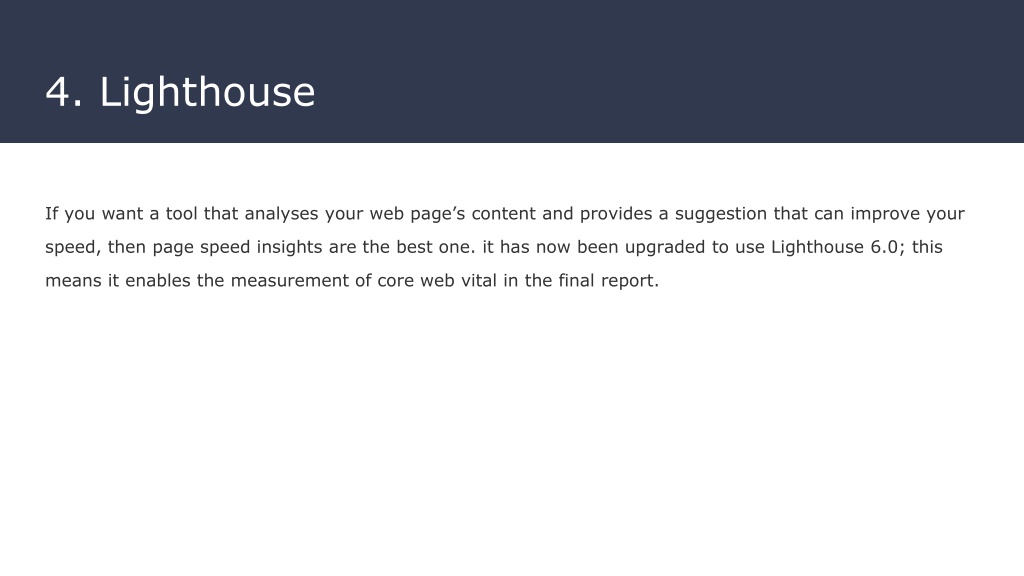Click the word 'upgraded' in the second line
Image resolution: width=1024 pixels, height=576 pixels.
pos(665,248)
